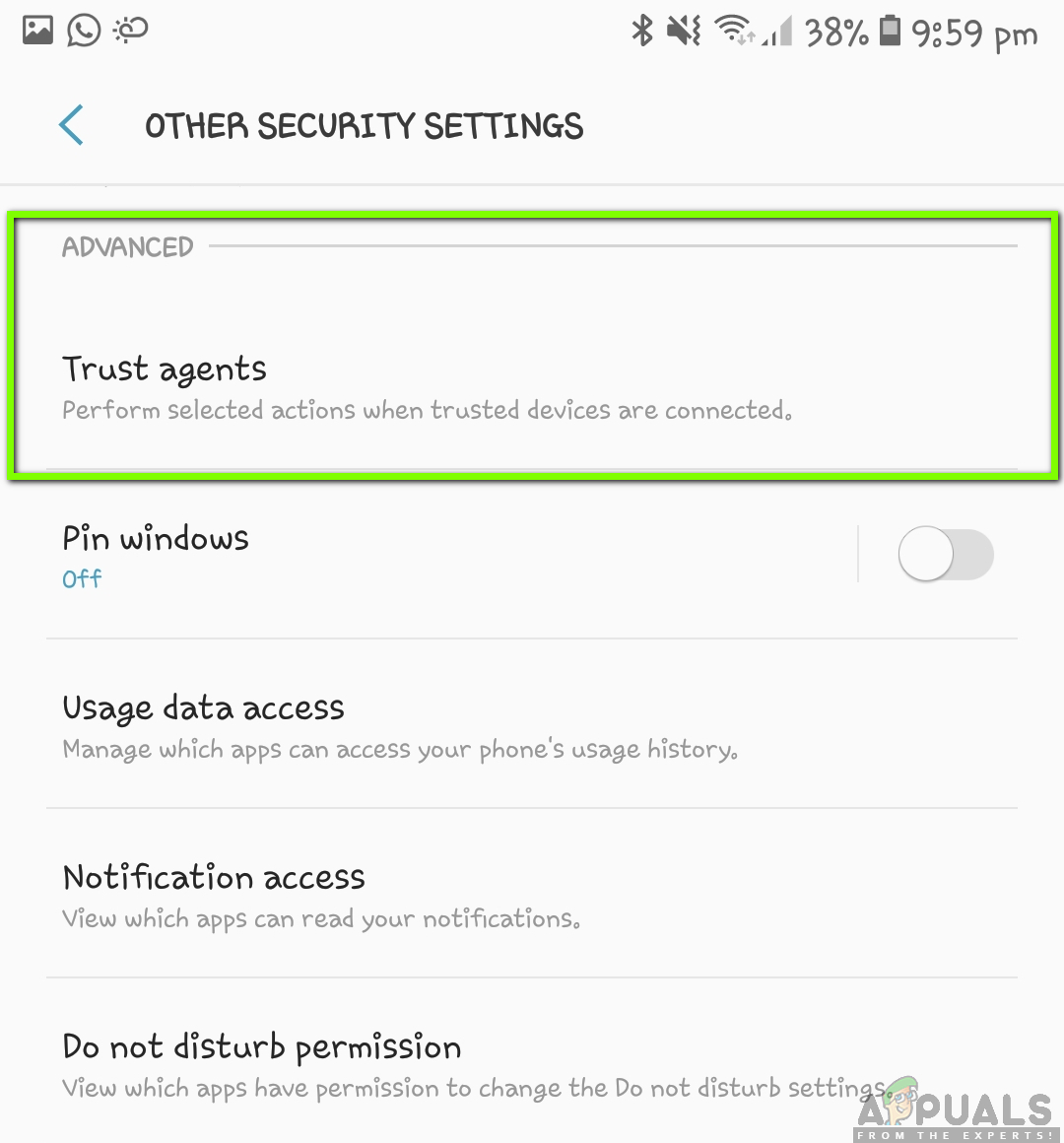Tap the WhatsApp notification icon
The height and width of the screenshot is (1143, 1064).
[x=84, y=31]
